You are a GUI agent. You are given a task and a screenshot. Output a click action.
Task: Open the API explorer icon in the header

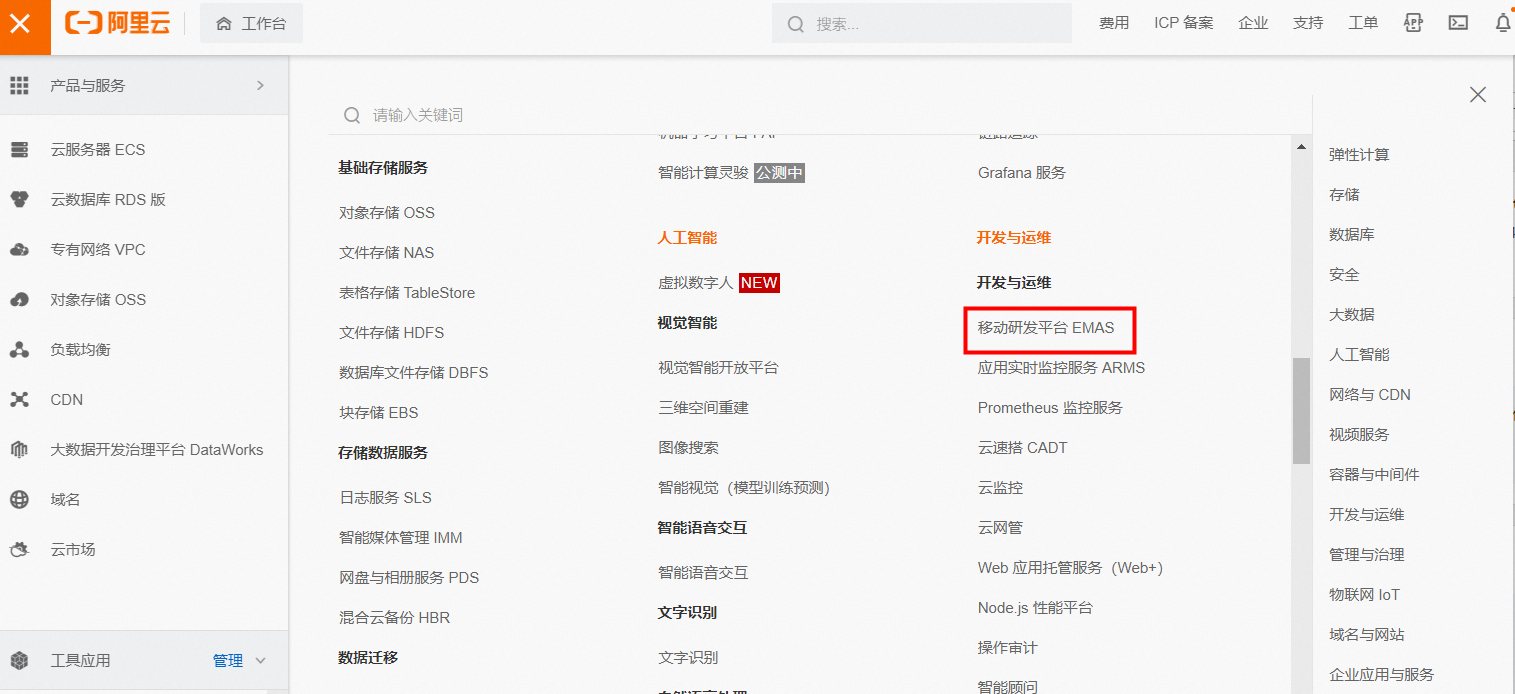tap(1413, 23)
